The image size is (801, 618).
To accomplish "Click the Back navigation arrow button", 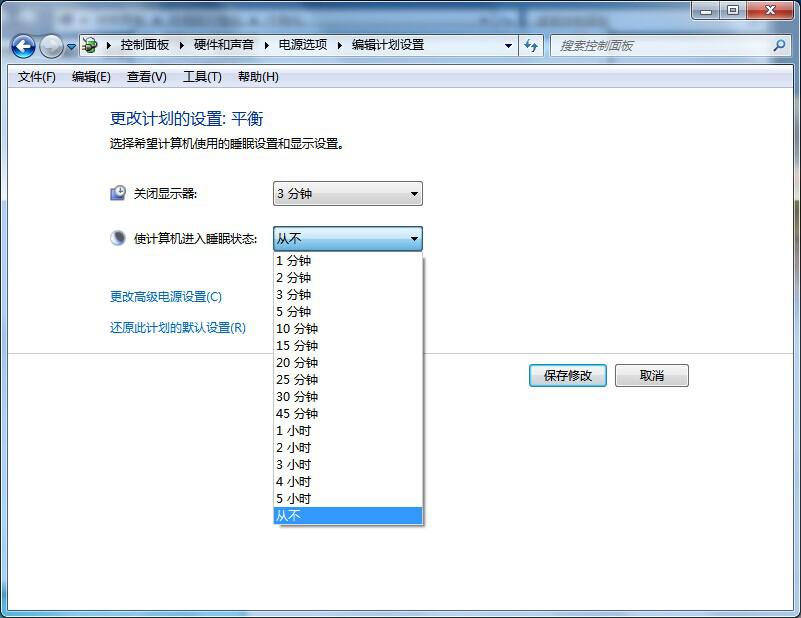I will pyautogui.click(x=23, y=46).
